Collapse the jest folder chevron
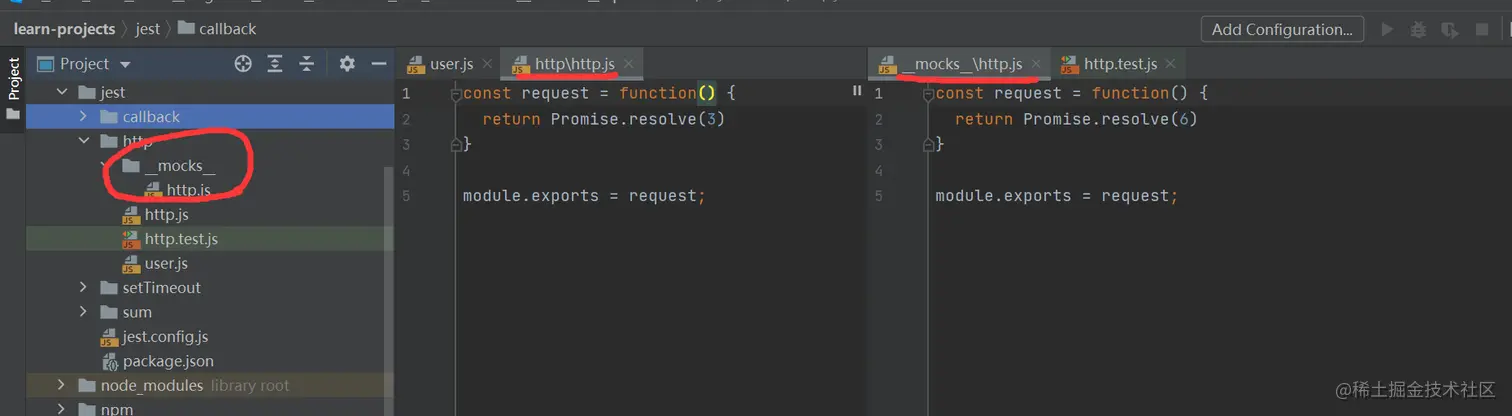The height and width of the screenshot is (416, 1512). coord(61,92)
